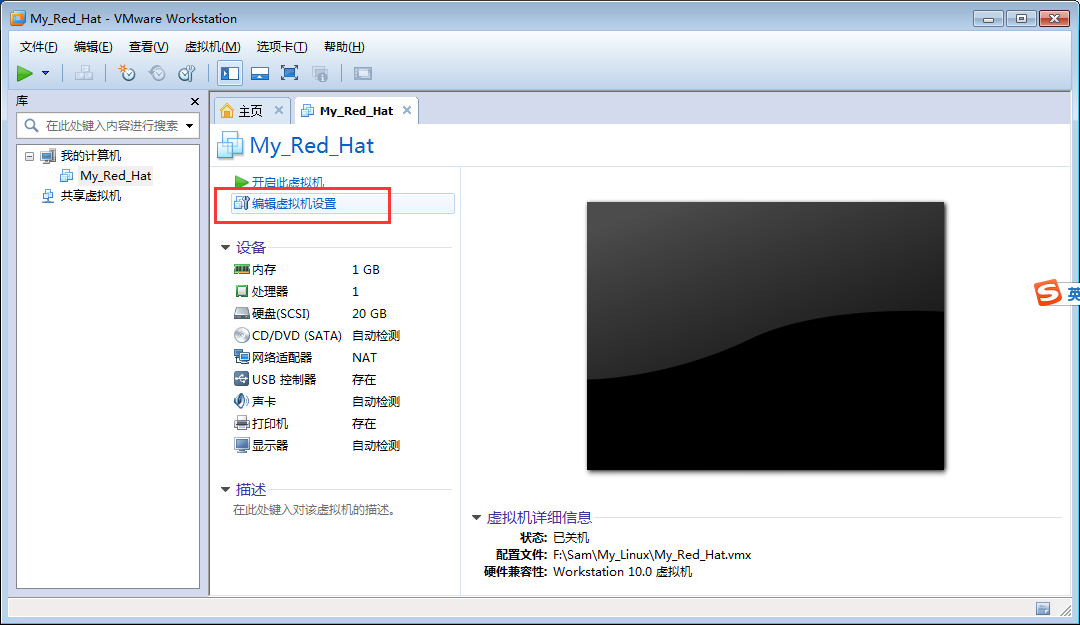Open the 文件(F) menu
1080x625 pixels.
click(x=38, y=47)
